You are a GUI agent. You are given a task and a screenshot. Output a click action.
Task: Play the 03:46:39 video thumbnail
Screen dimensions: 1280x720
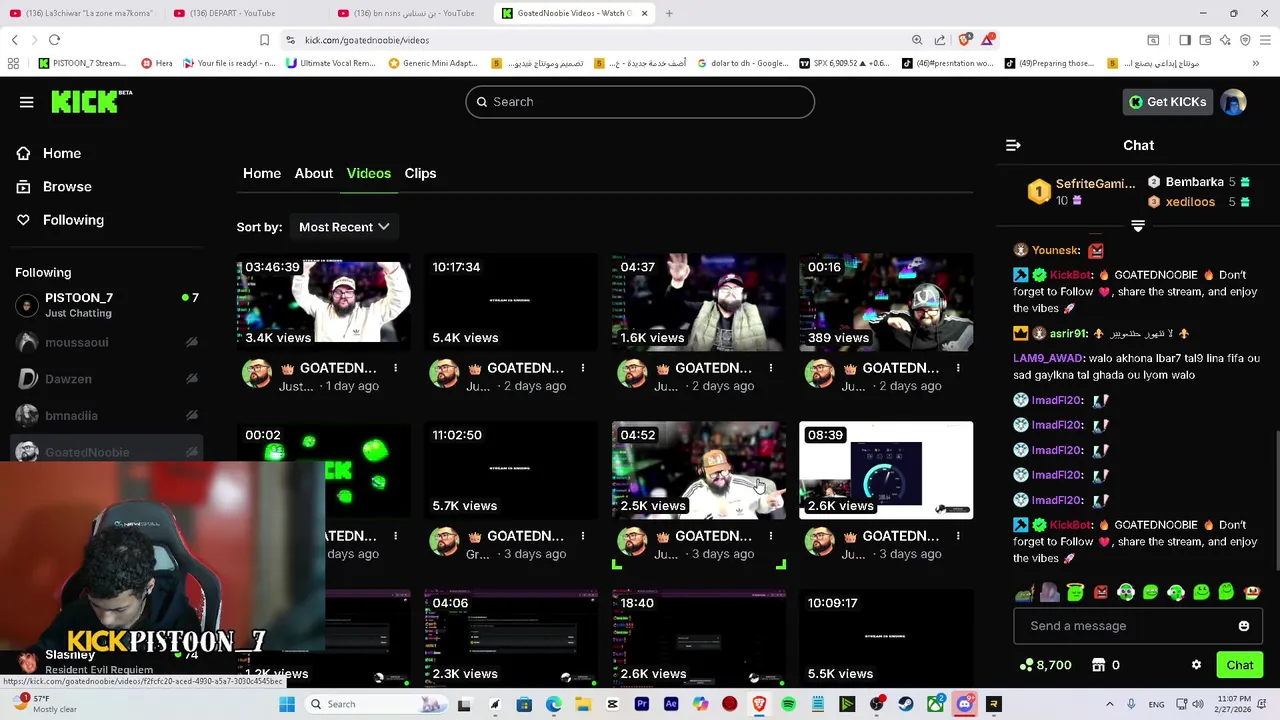point(324,302)
